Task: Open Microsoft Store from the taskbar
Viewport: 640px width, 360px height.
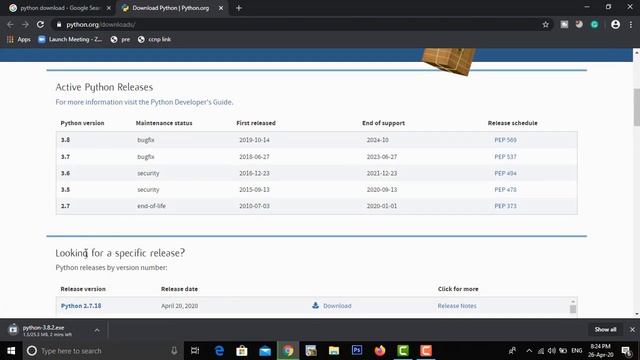Action: [x=242, y=351]
